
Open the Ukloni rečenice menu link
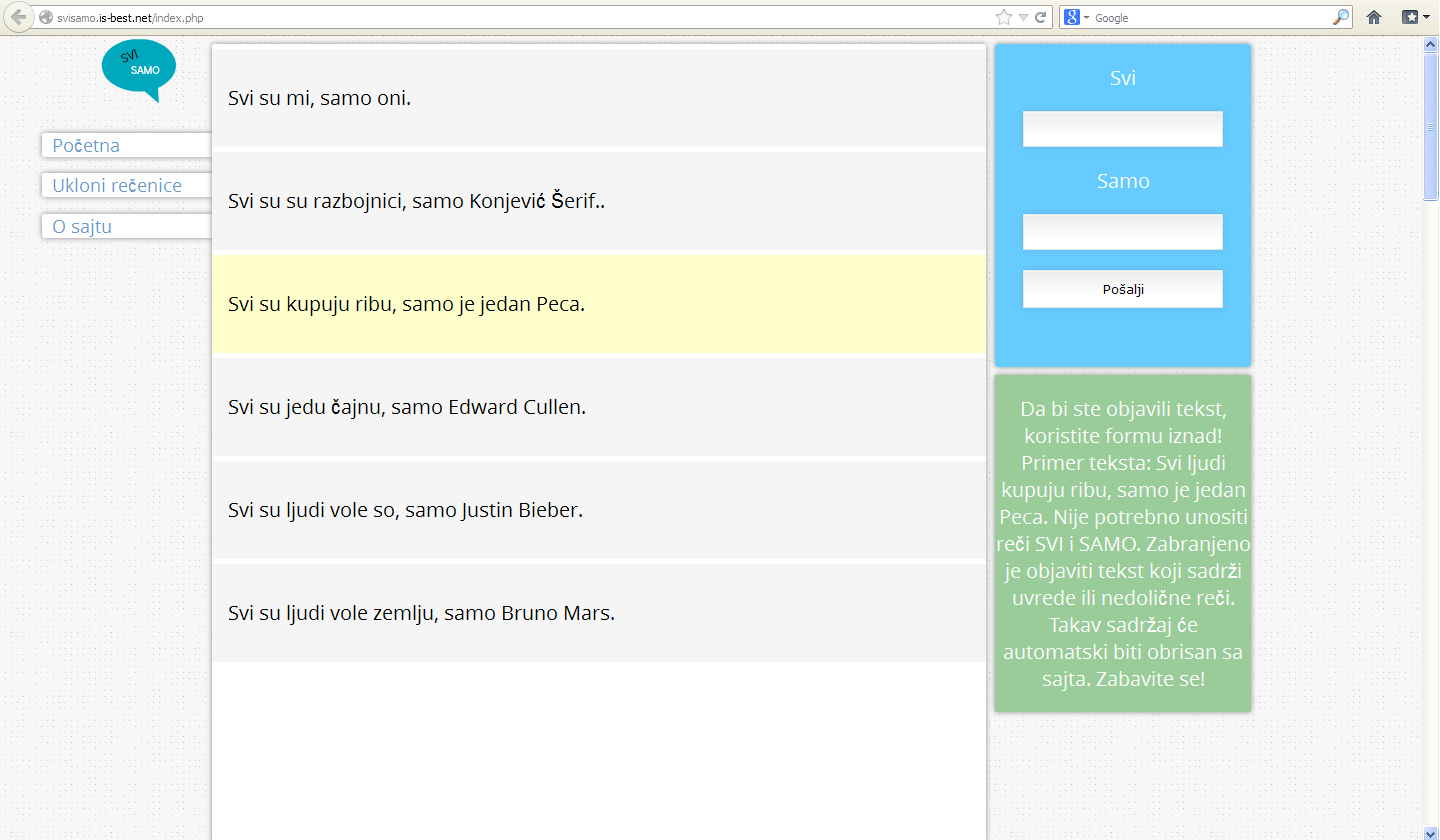click(x=126, y=185)
